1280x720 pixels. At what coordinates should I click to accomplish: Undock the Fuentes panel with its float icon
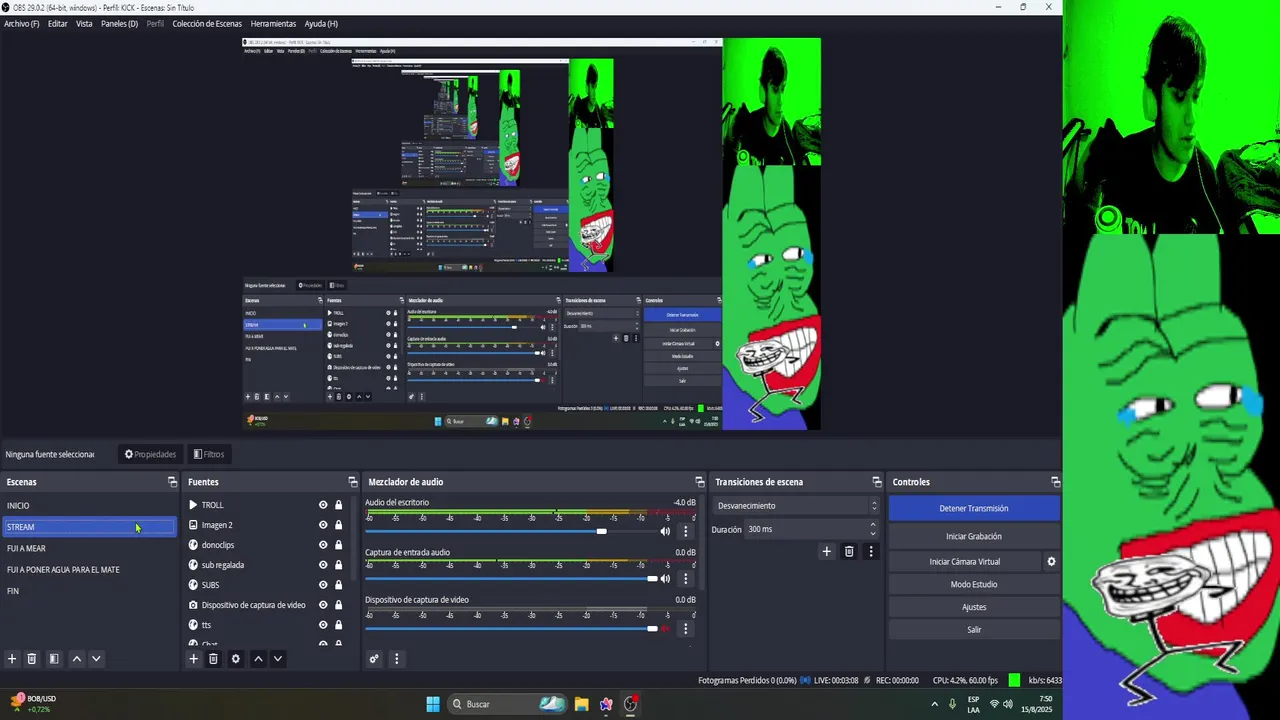[x=352, y=482]
